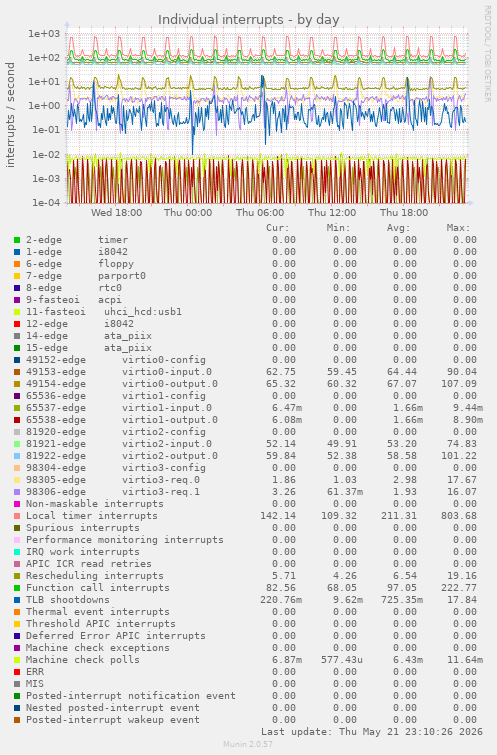The width and height of the screenshot is (497, 755).
Task: Click the Munin 2.0.57 footer text
Action: click(248, 744)
